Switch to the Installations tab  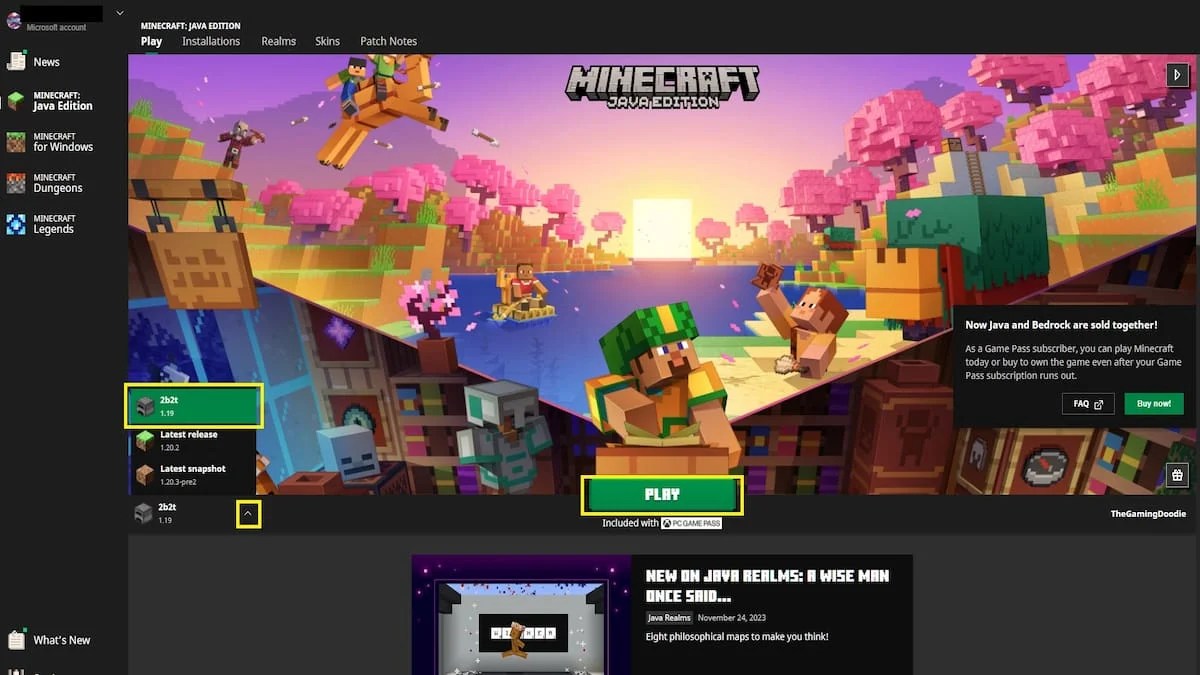(210, 41)
